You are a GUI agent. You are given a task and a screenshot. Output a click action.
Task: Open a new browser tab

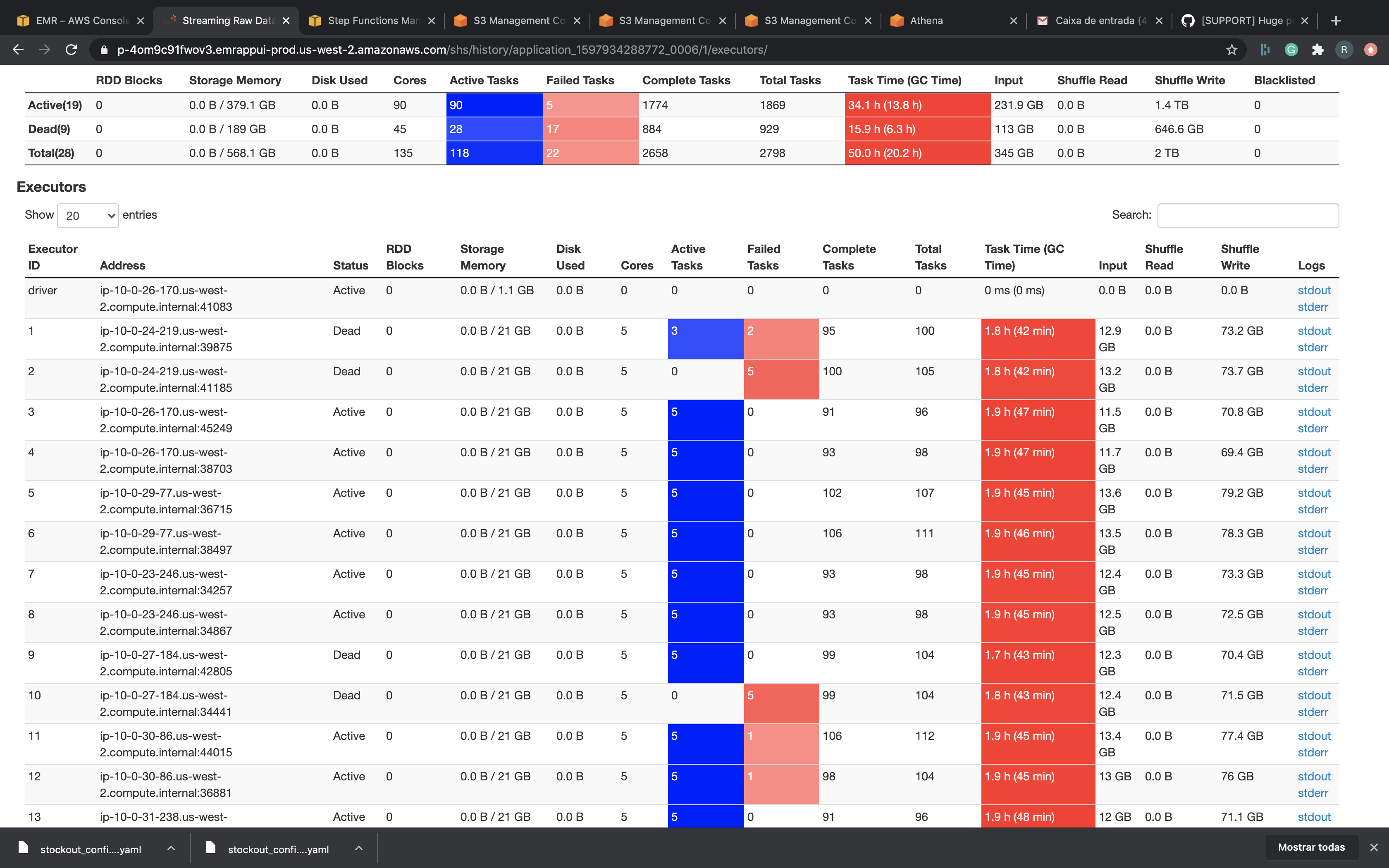pyautogui.click(x=1336, y=21)
